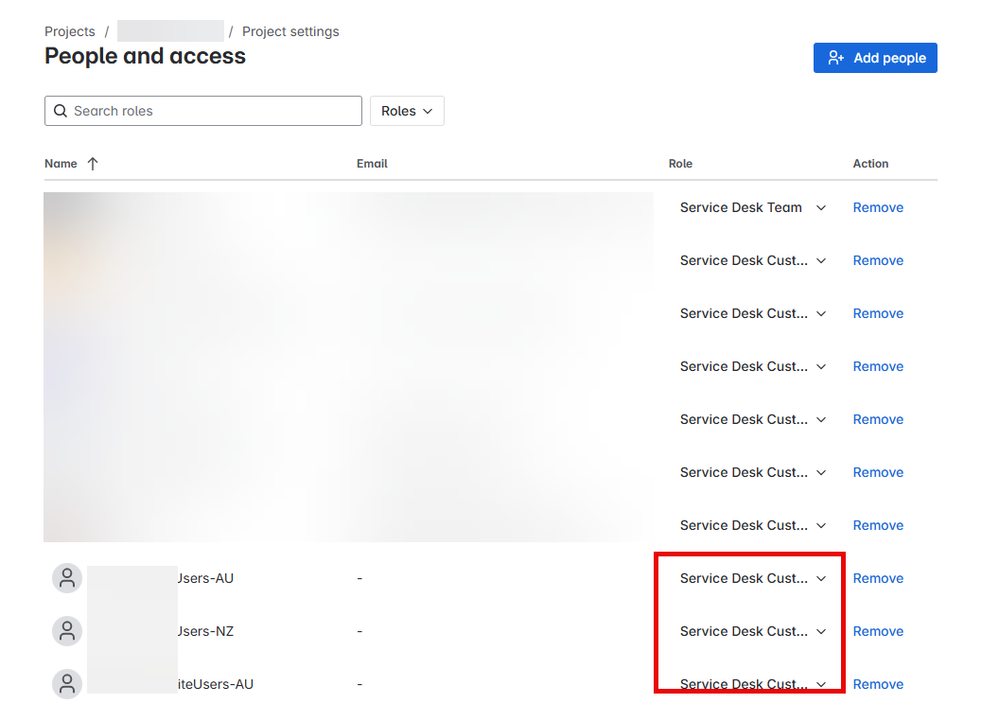Remove the Service Desk Team member
Viewport: 999px width, 706px height.
click(x=878, y=208)
